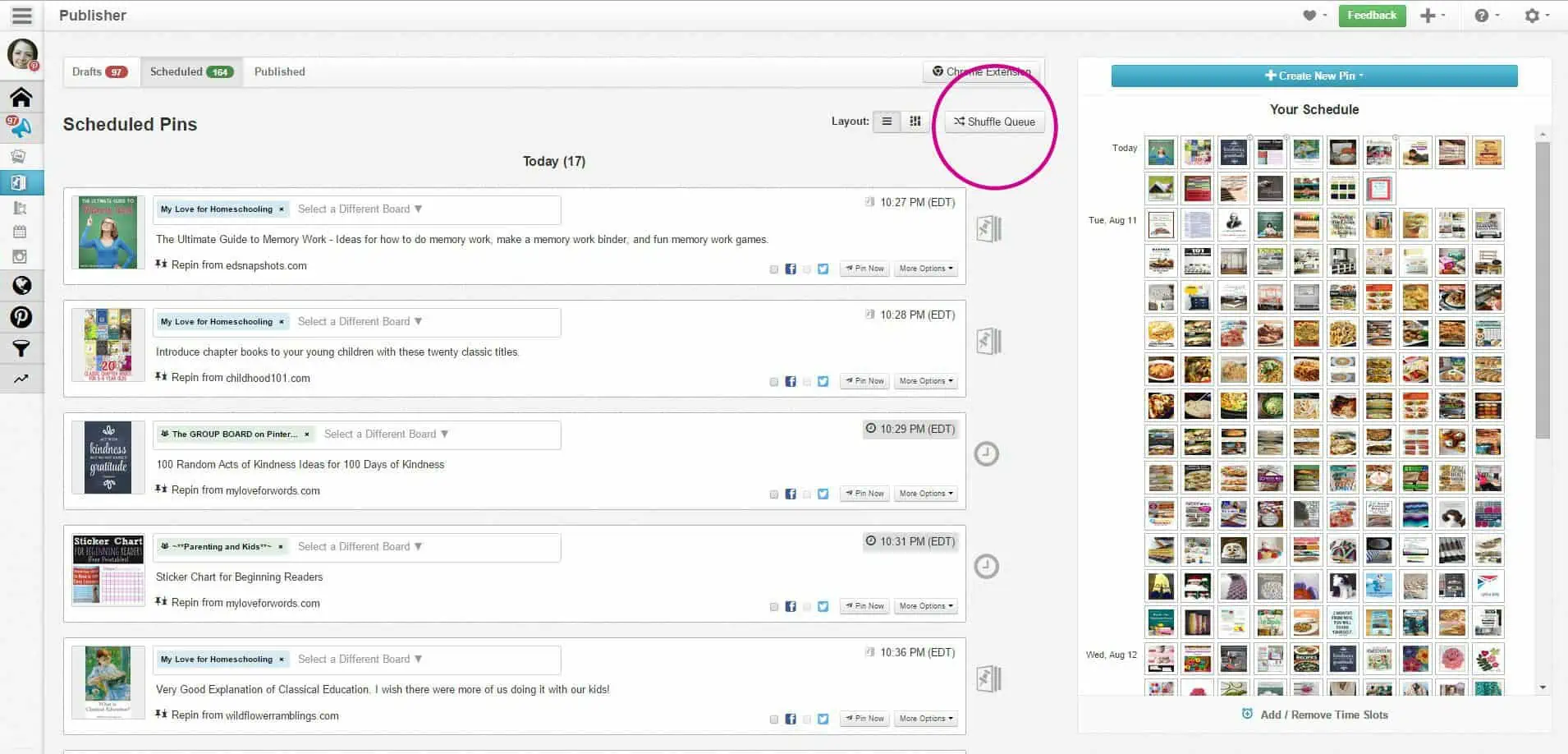Click the 10:31 PM (EDT) time on Sticker Chart
Image resolution: width=1568 pixels, height=754 pixels.
[x=910, y=541]
